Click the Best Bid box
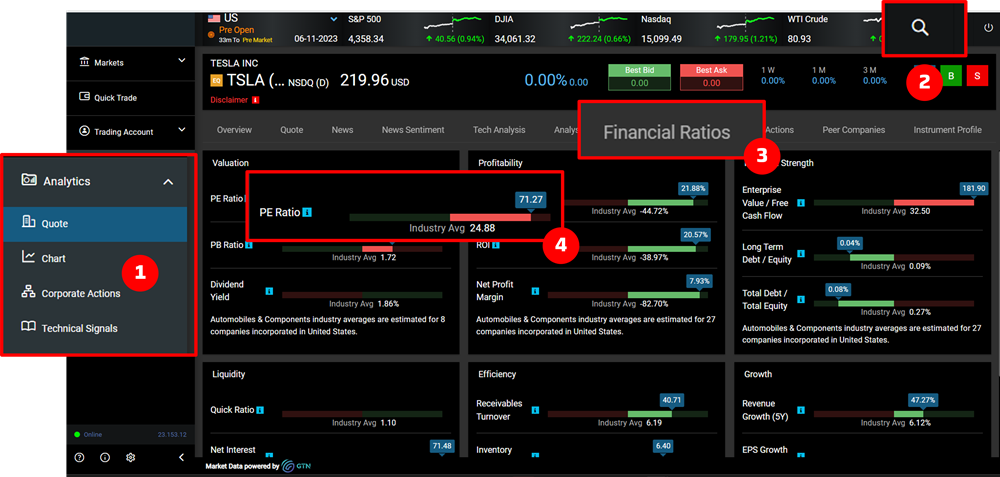1000x477 pixels. click(x=640, y=77)
